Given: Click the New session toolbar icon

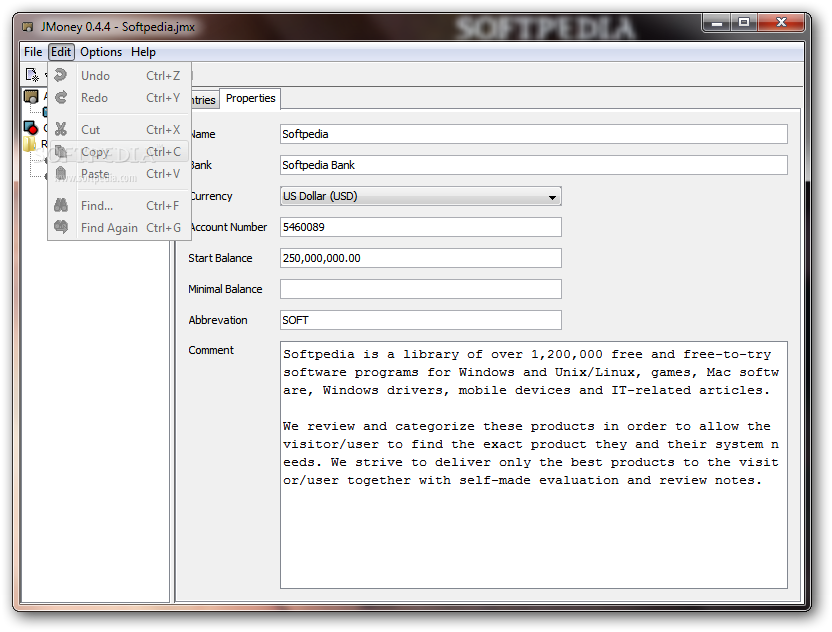Looking at the screenshot, I should click(x=32, y=75).
